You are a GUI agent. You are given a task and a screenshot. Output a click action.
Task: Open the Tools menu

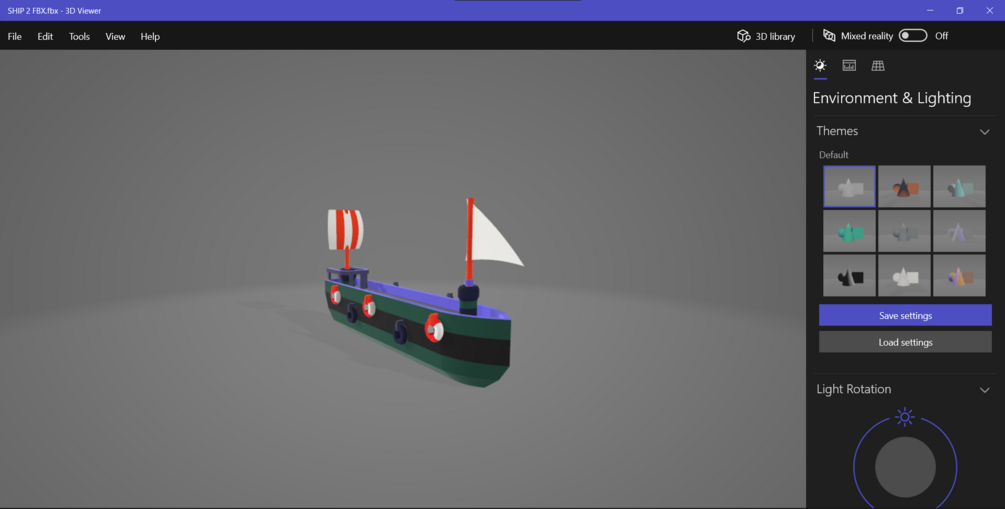pos(79,37)
